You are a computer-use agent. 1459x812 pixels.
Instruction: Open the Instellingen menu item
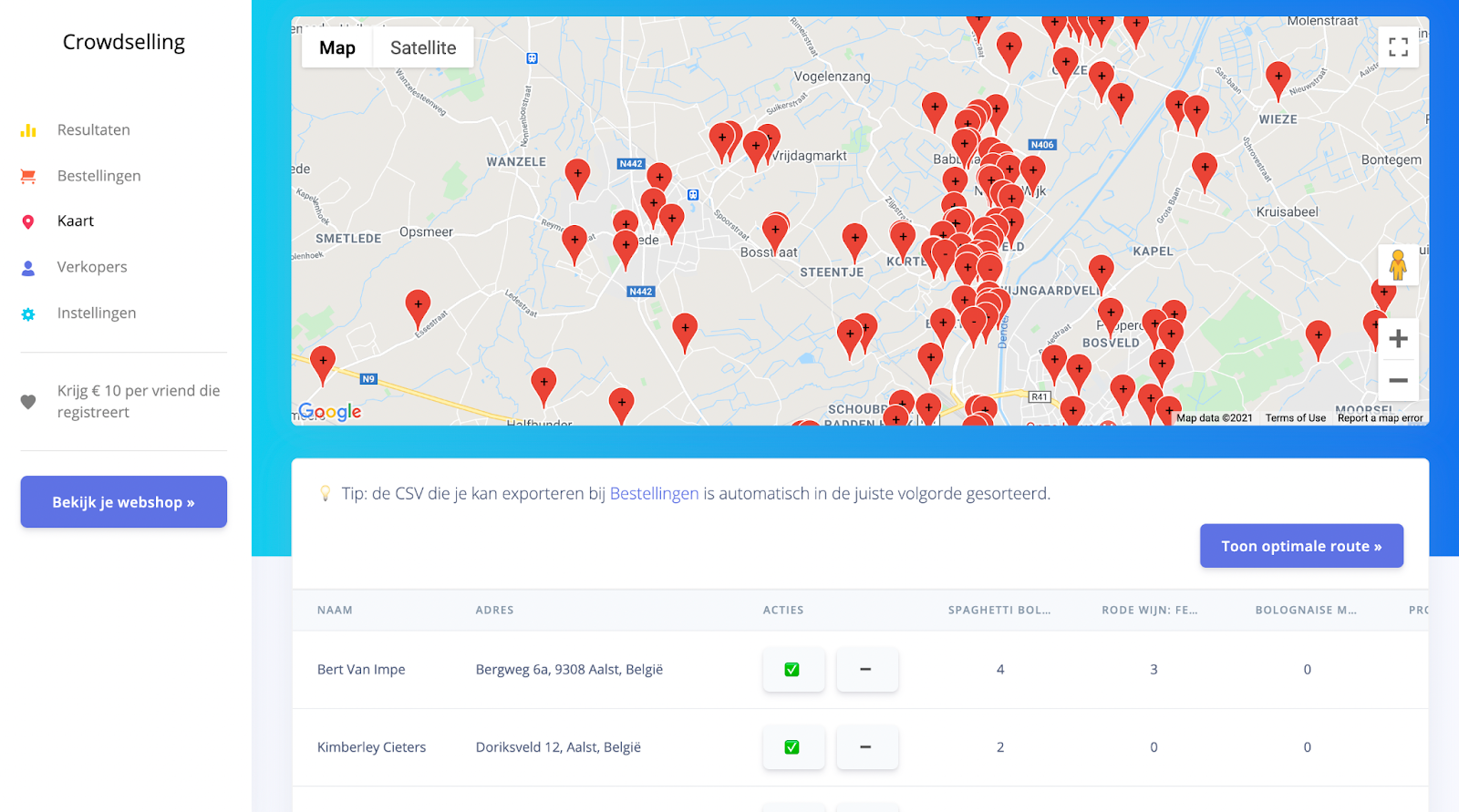pyautogui.click(x=97, y=313)
